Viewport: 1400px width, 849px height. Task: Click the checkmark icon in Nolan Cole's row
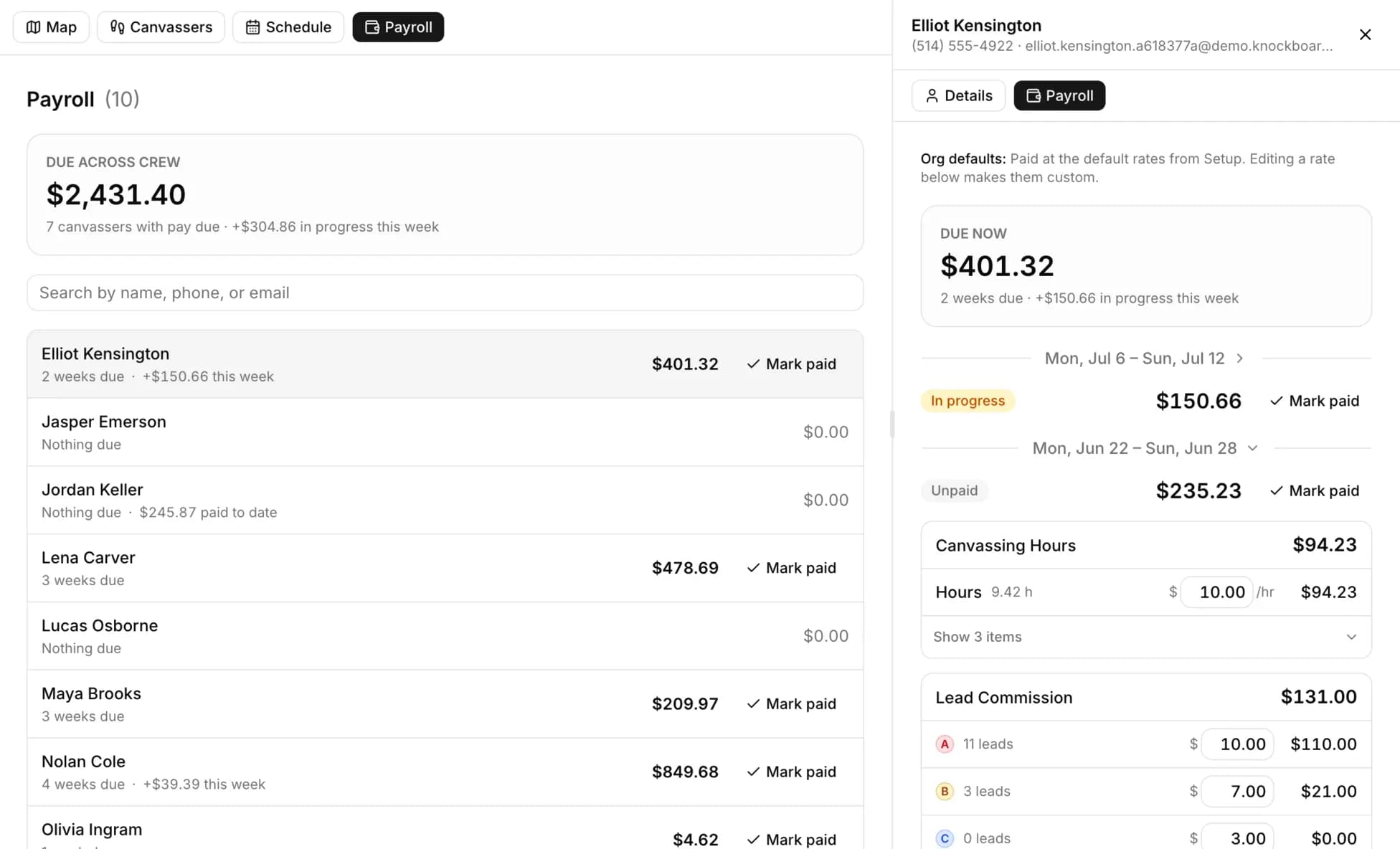[x=753, y=772]
